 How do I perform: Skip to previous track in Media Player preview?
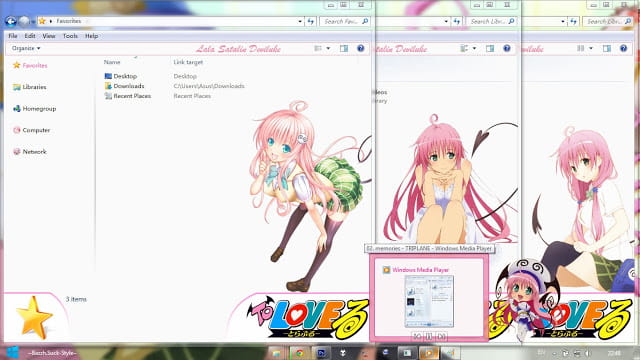click(x=417, y=336)
